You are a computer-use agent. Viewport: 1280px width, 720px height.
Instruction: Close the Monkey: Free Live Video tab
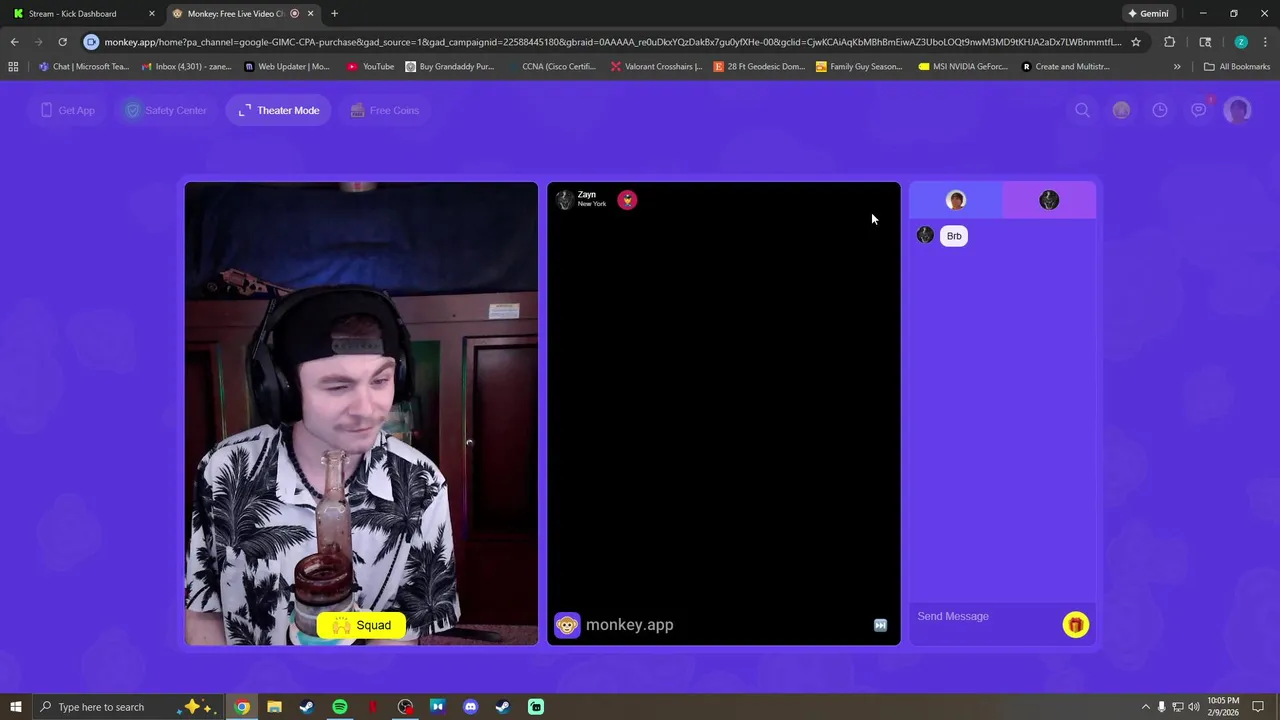pyautogui.click(x=310, y=13)
